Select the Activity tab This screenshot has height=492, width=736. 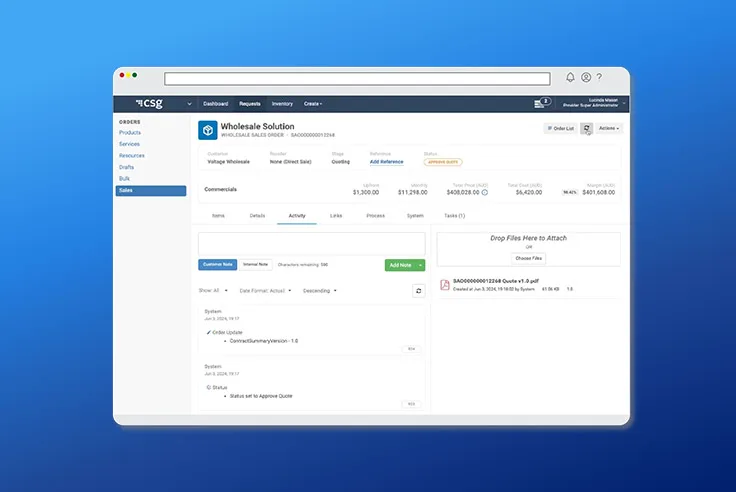point(297,215)
